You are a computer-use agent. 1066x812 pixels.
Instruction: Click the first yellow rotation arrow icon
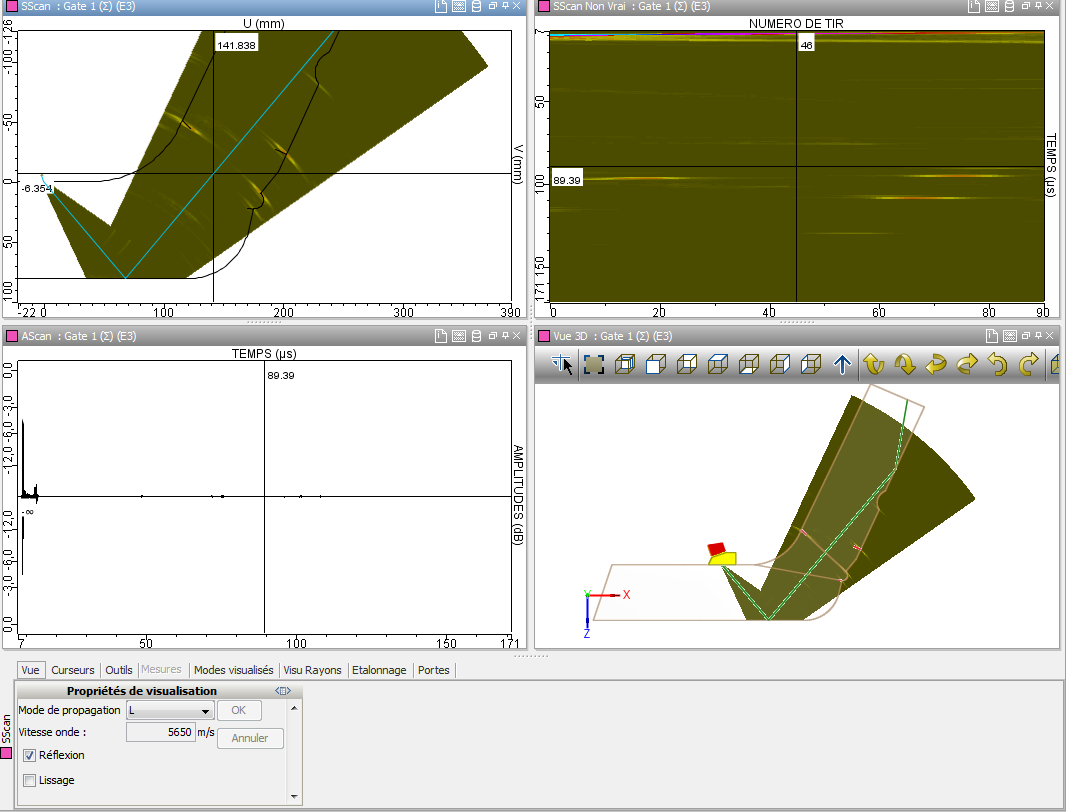pyautogui.click(x=873, y=366)
